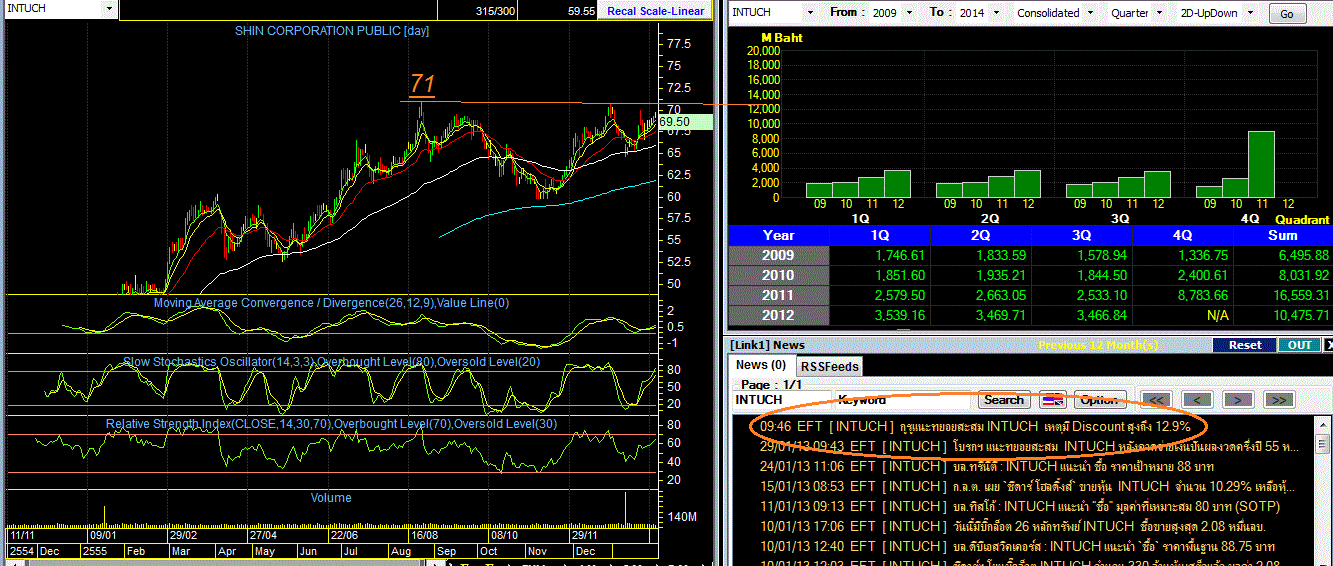The height and width of the screenshot is (566, 1333).
Task: Click the 59.55 value in chart header
Action: click(581, 11)
